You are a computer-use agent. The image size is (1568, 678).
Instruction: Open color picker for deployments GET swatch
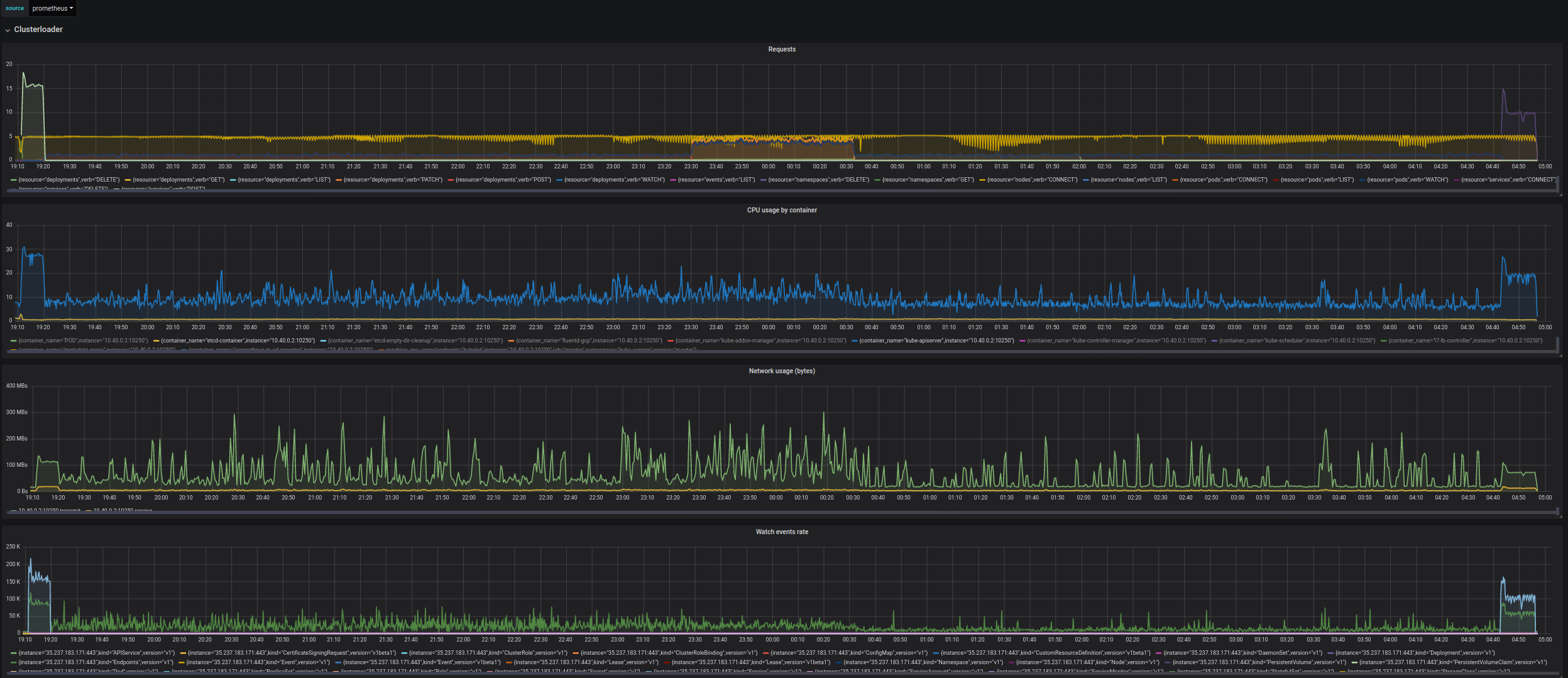click(x=128, y=180)
